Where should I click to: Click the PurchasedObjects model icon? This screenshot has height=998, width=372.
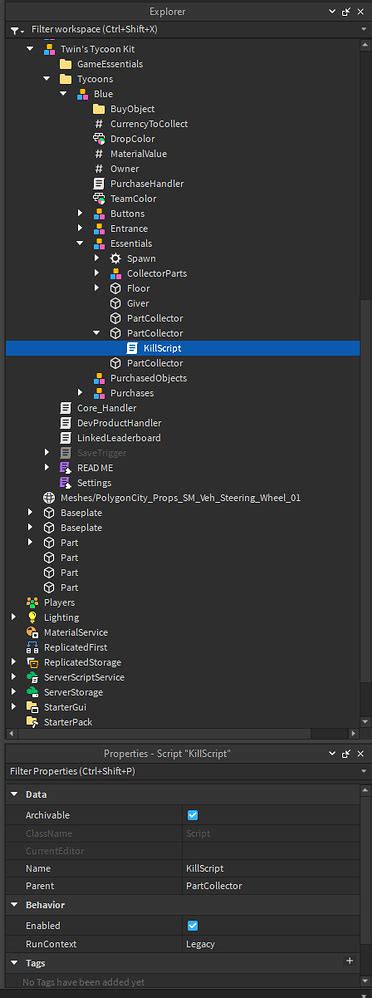pyautogui.click(x=98, y=378)
